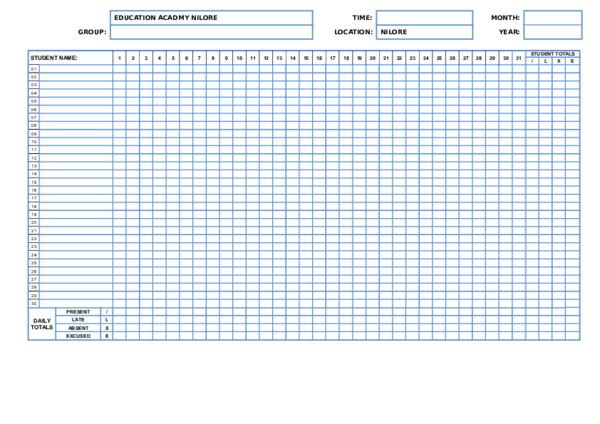Image resolution: width=600 pixels, height=424 pixels.
Task: Click the TIME: label
Action: [362, 18]
